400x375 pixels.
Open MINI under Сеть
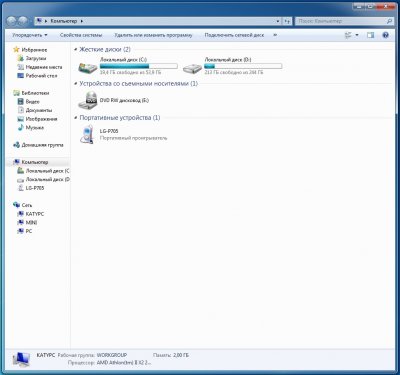pos(31,223)
